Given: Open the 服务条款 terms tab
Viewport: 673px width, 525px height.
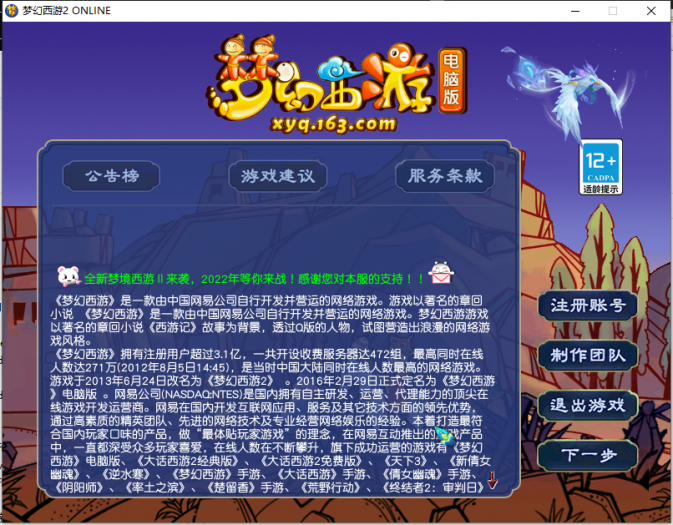Looking at the screenshot, I should coord(445,176).
